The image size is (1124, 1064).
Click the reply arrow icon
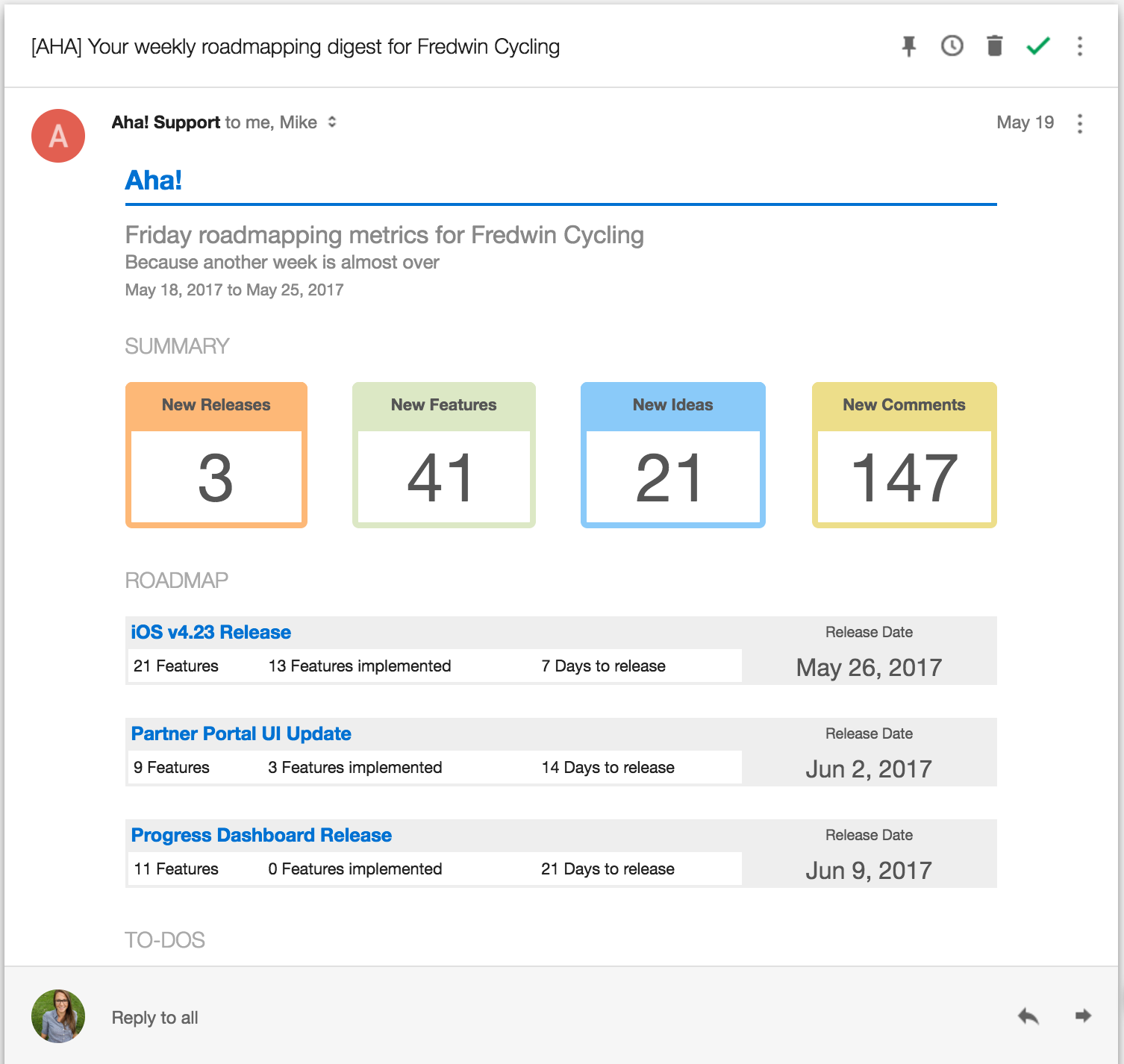click(1028, 1016)
